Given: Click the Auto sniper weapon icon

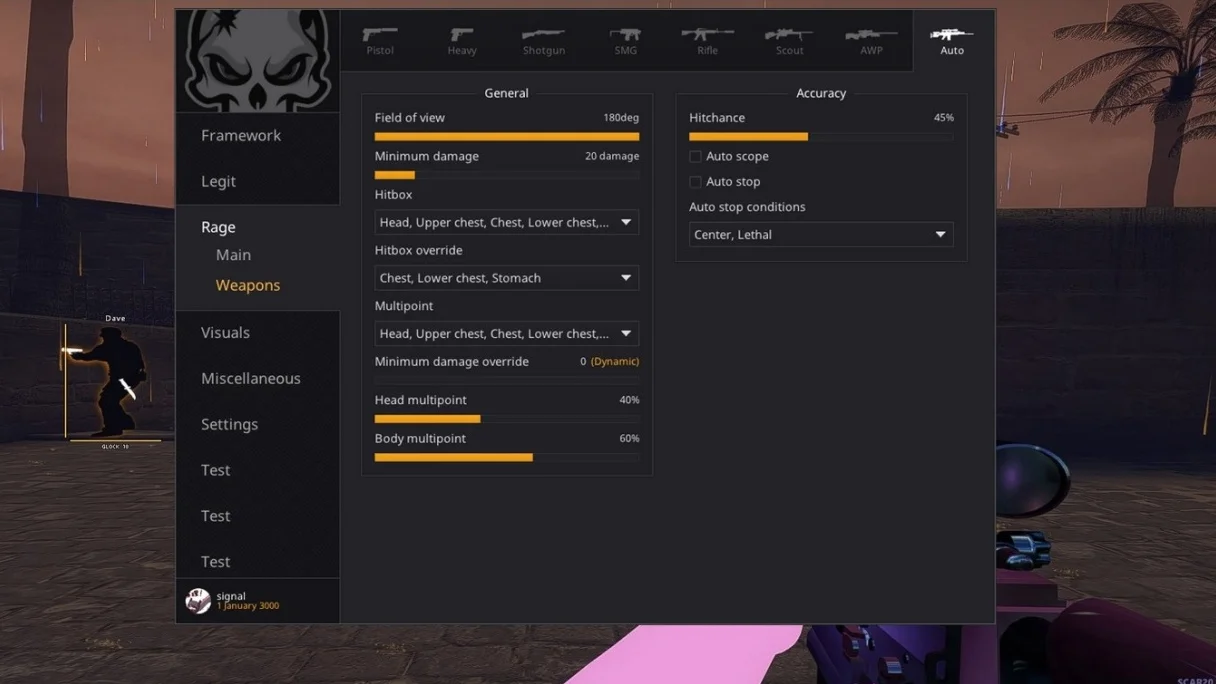Looking at the screenshot, I should coord(952,36).
